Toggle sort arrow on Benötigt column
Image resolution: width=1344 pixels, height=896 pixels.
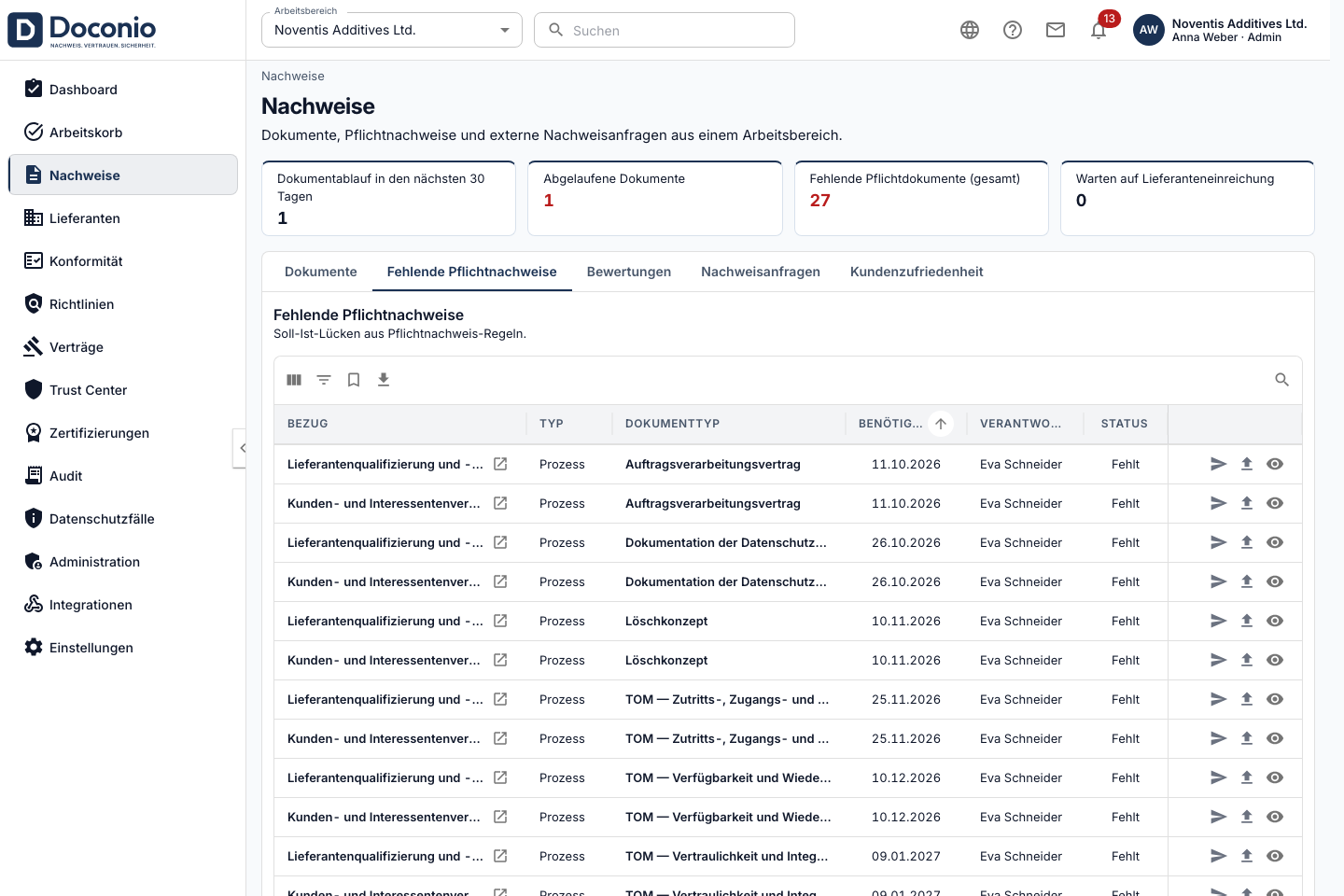[941, 424]
